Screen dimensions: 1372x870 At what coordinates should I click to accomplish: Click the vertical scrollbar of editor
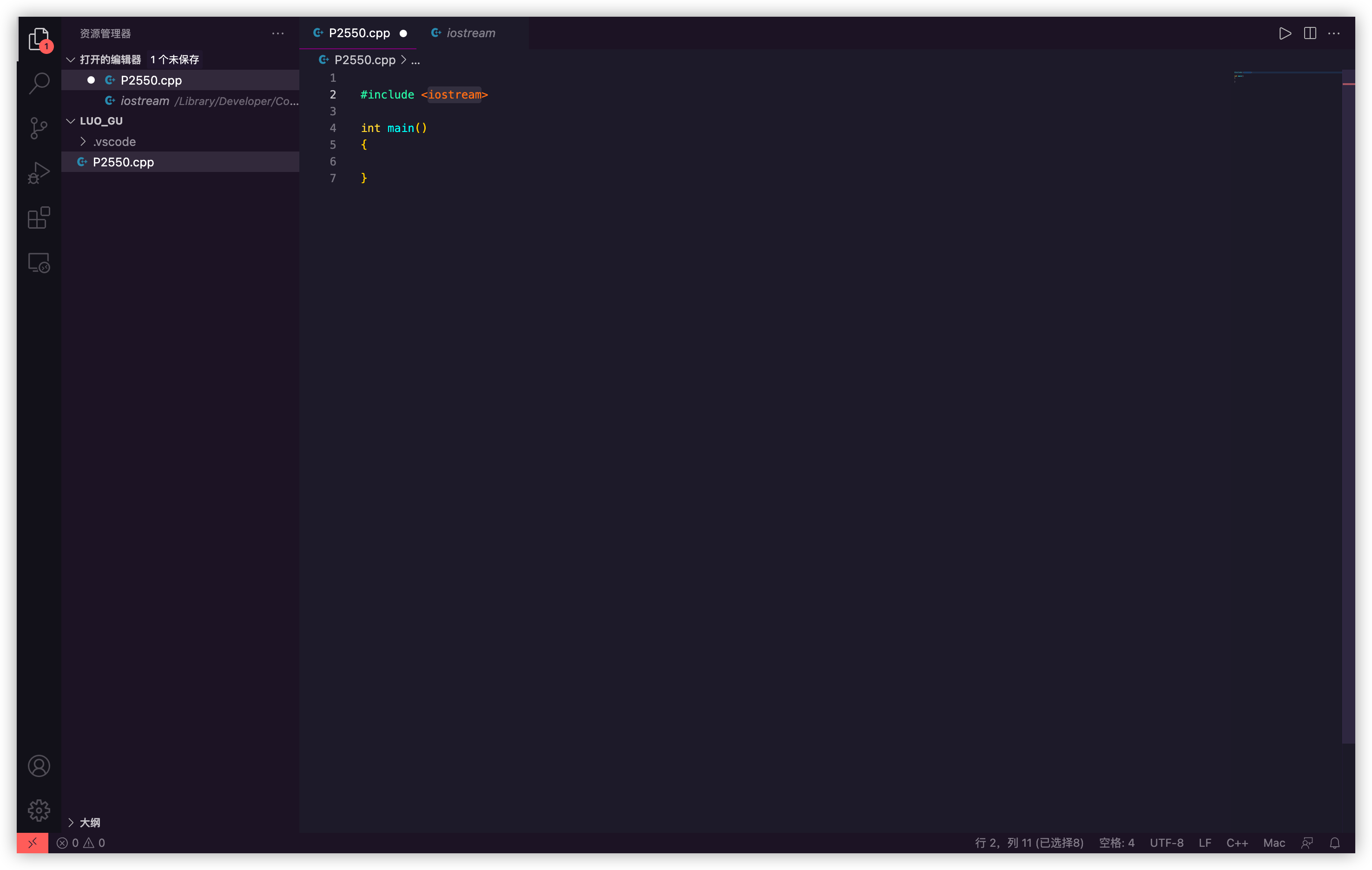[1348, 406]
